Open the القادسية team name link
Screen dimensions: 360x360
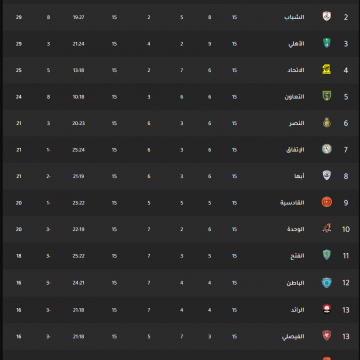tap(292, 203)
